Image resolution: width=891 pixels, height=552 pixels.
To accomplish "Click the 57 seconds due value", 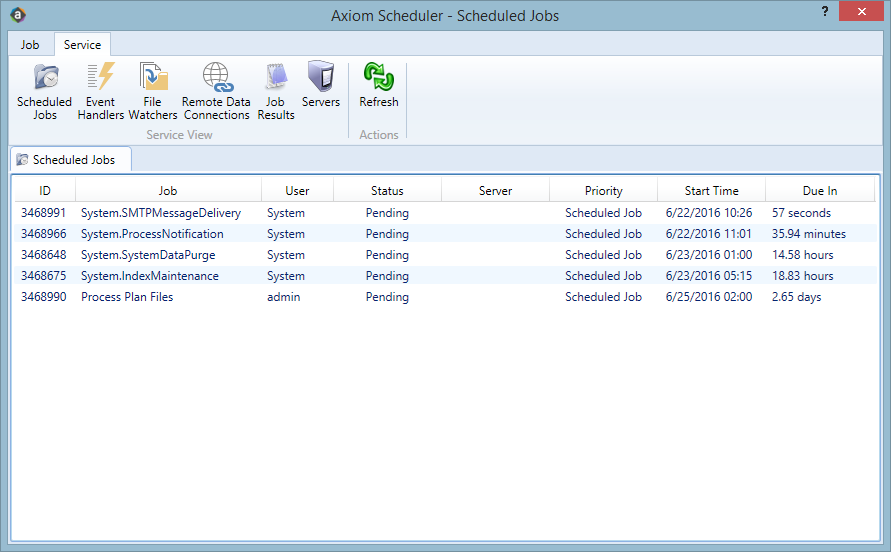I will pos(801,213).
